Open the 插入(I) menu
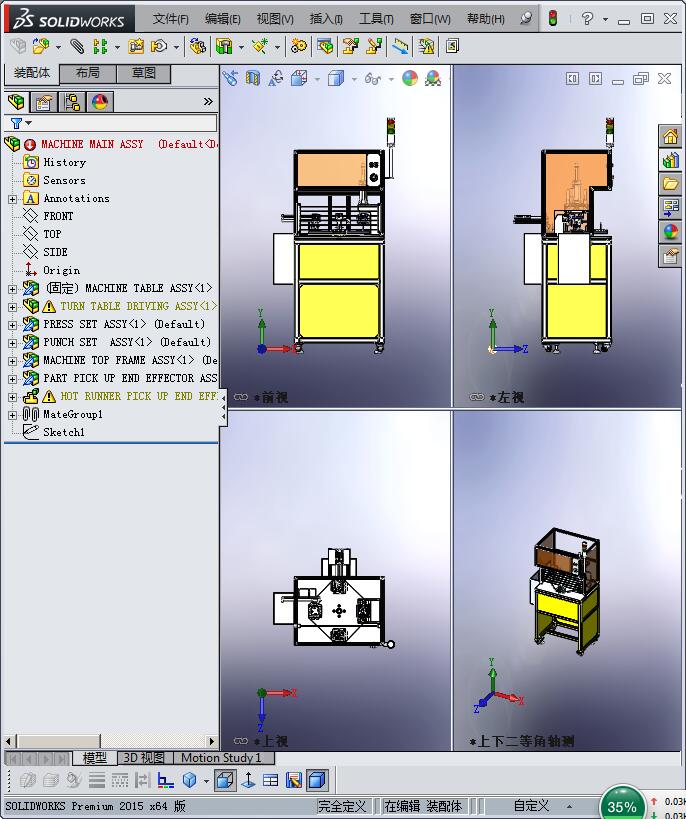 point(326,19)
